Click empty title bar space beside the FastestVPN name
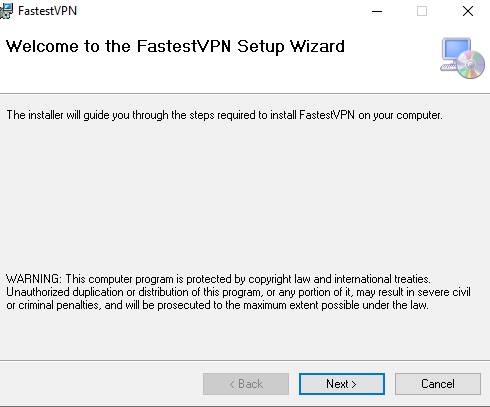 (220, 11)
